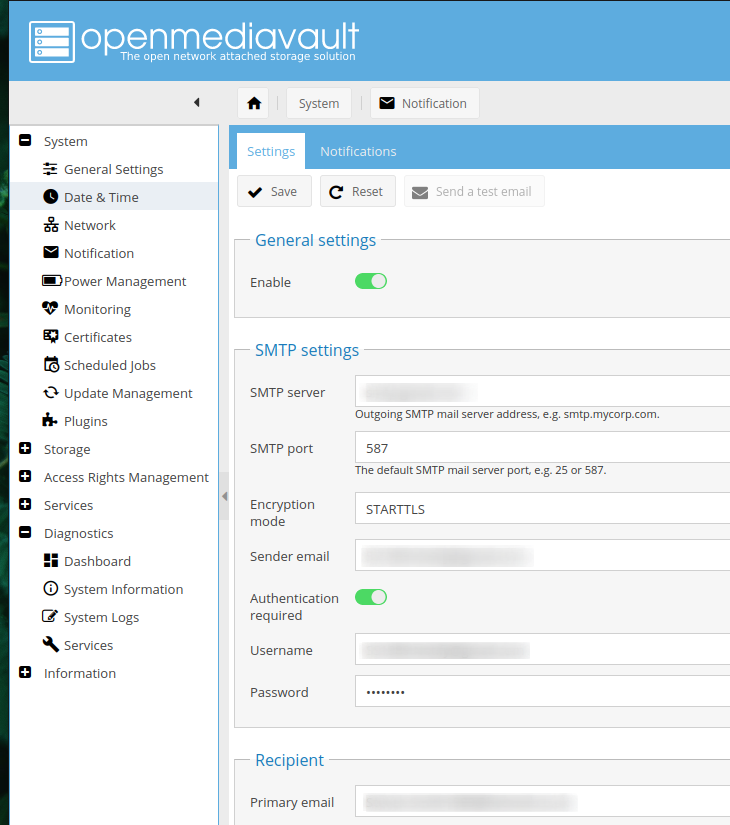
Task: Click the Network topology icon
Action: pos(51,225)
